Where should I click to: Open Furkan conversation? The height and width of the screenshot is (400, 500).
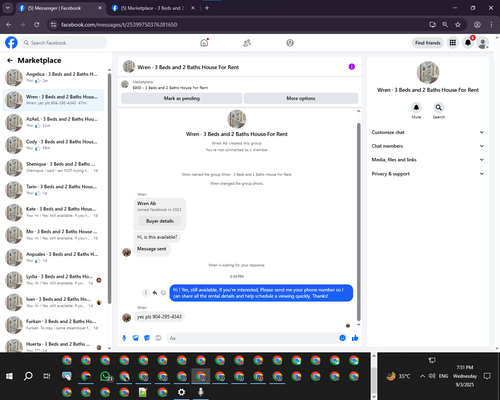click(53, 325)
